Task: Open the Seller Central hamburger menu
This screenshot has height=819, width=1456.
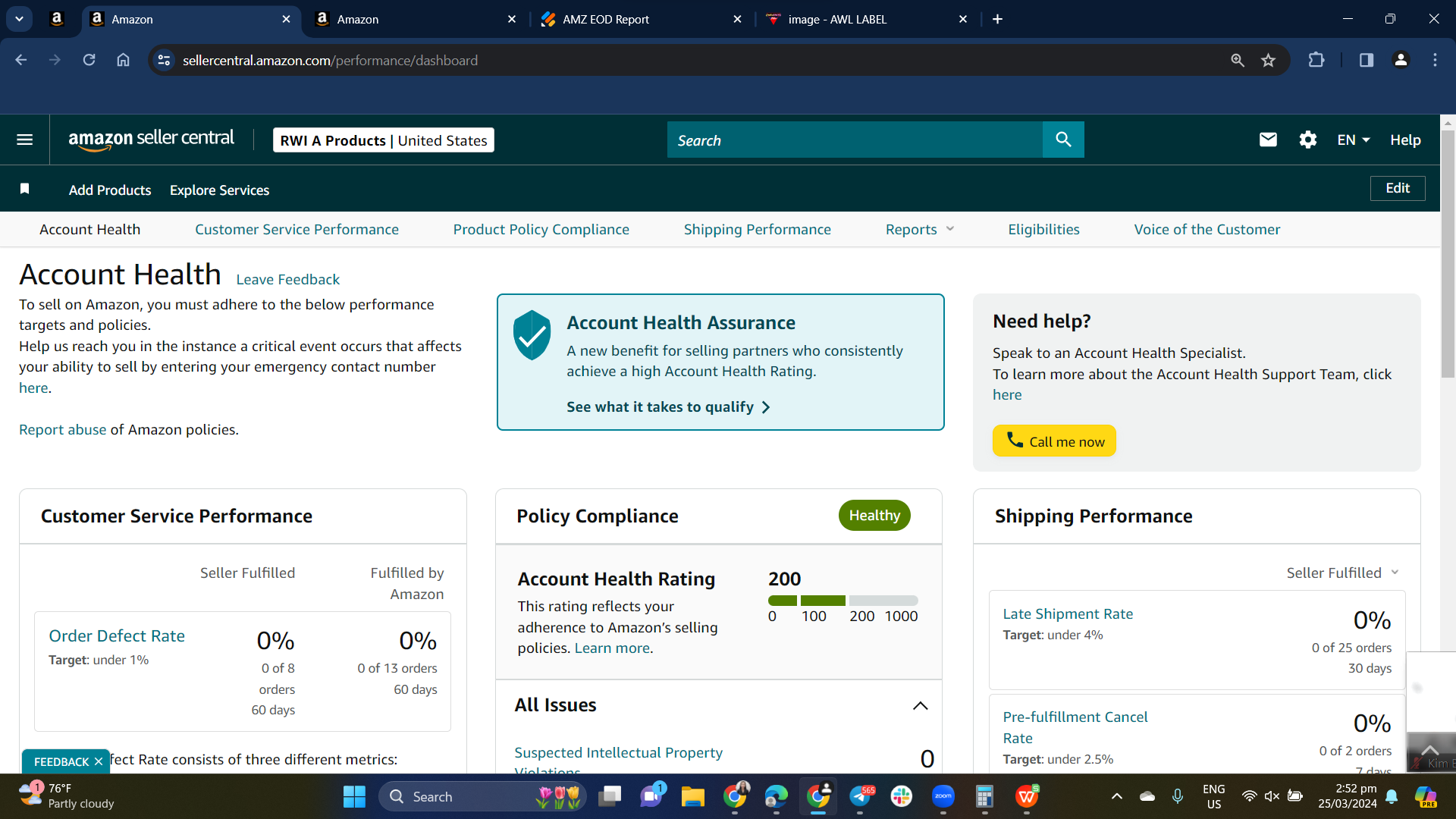Action: pos(24,140)
